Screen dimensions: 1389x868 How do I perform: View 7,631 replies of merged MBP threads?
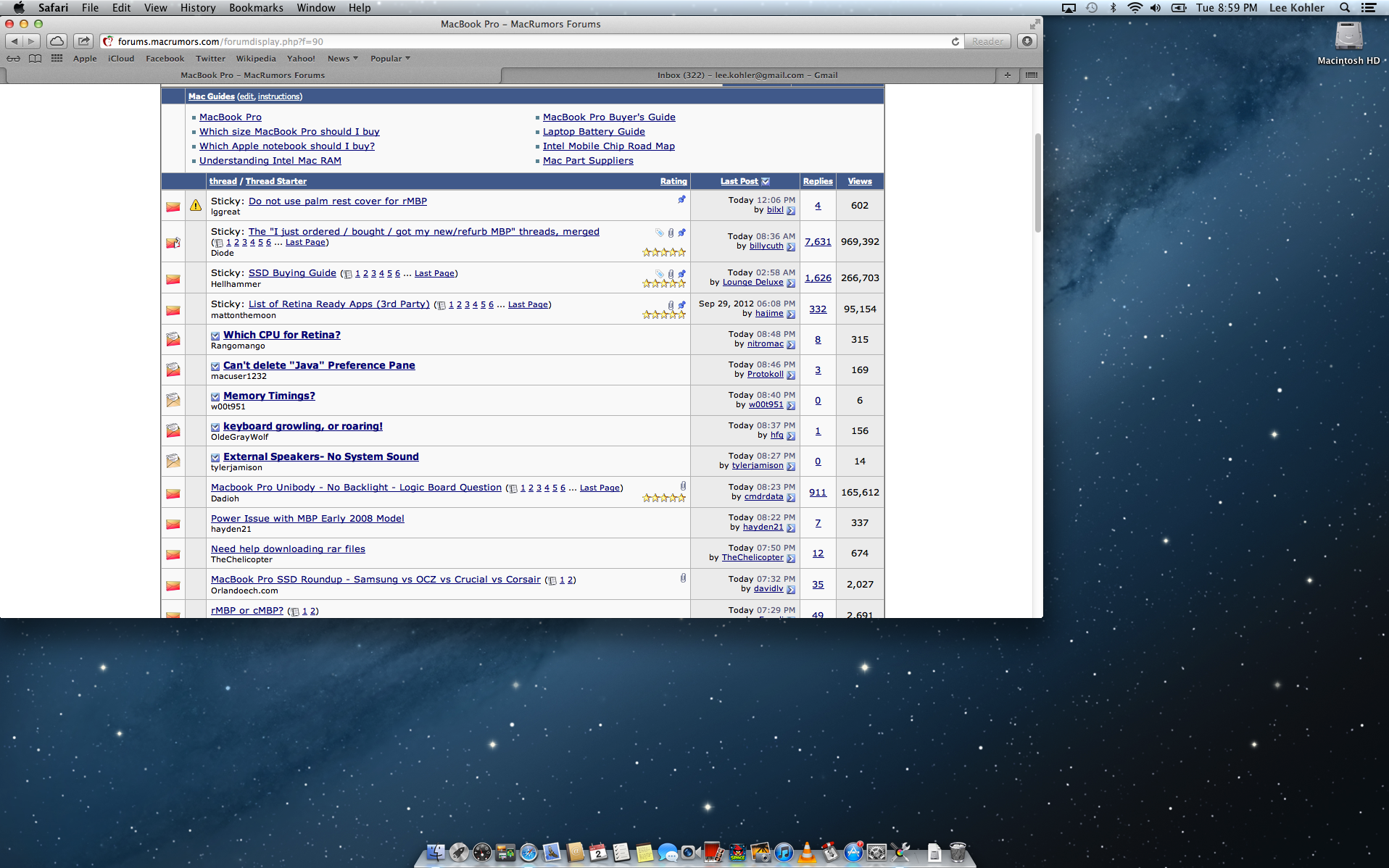coord(818,242)
